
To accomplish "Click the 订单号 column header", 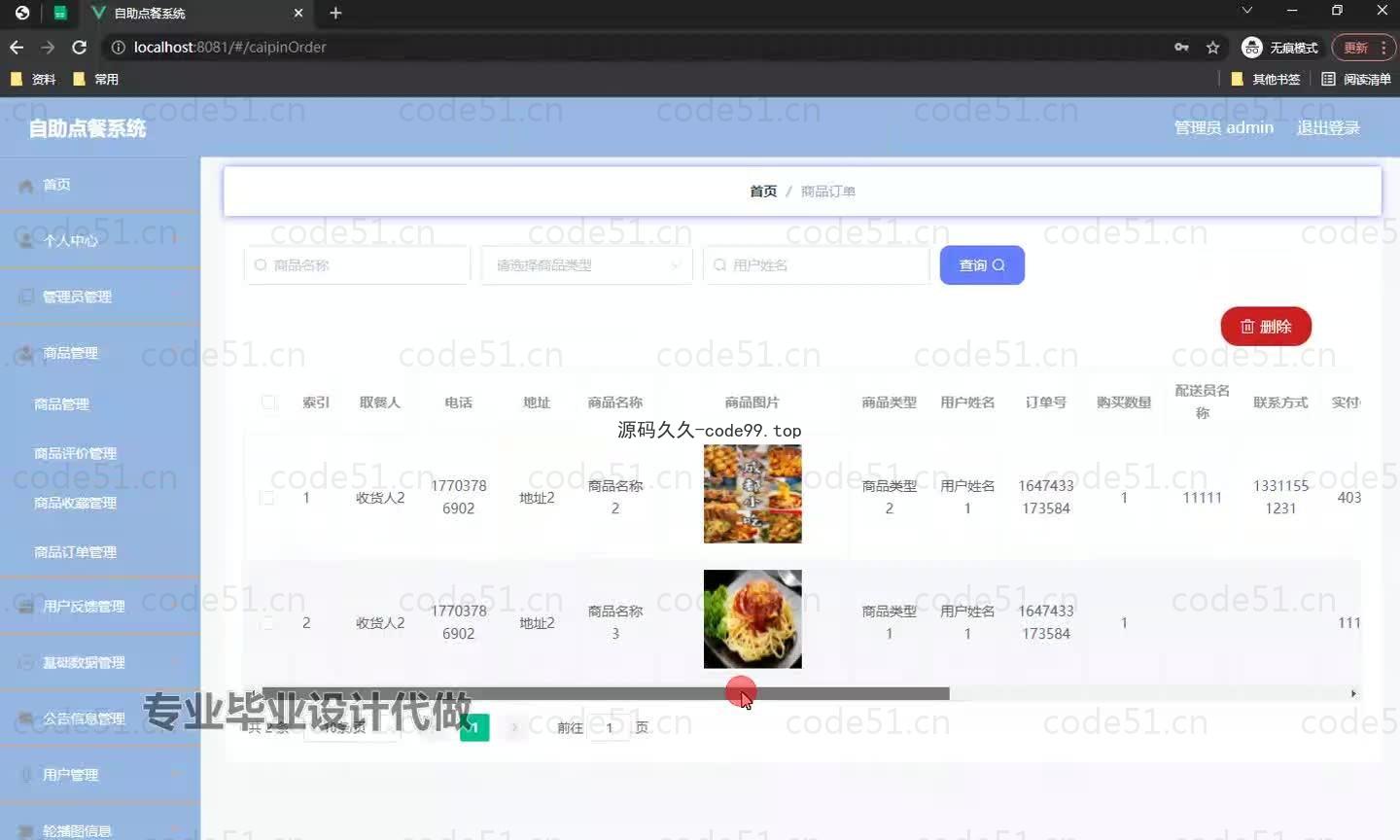I will tap(1046, 402).
